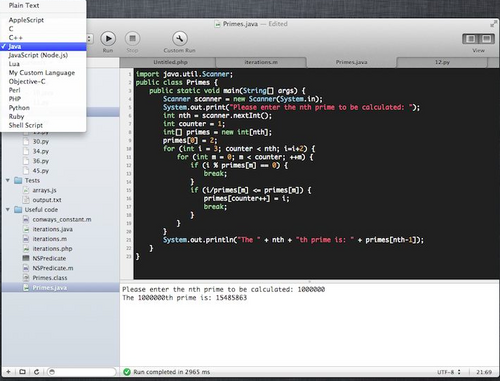Image resolution: width=500 pixels, height=381 pixels.
Task: Switch to the Untitled.php tab
Action: pyautogui.click(x=170, y=62)
